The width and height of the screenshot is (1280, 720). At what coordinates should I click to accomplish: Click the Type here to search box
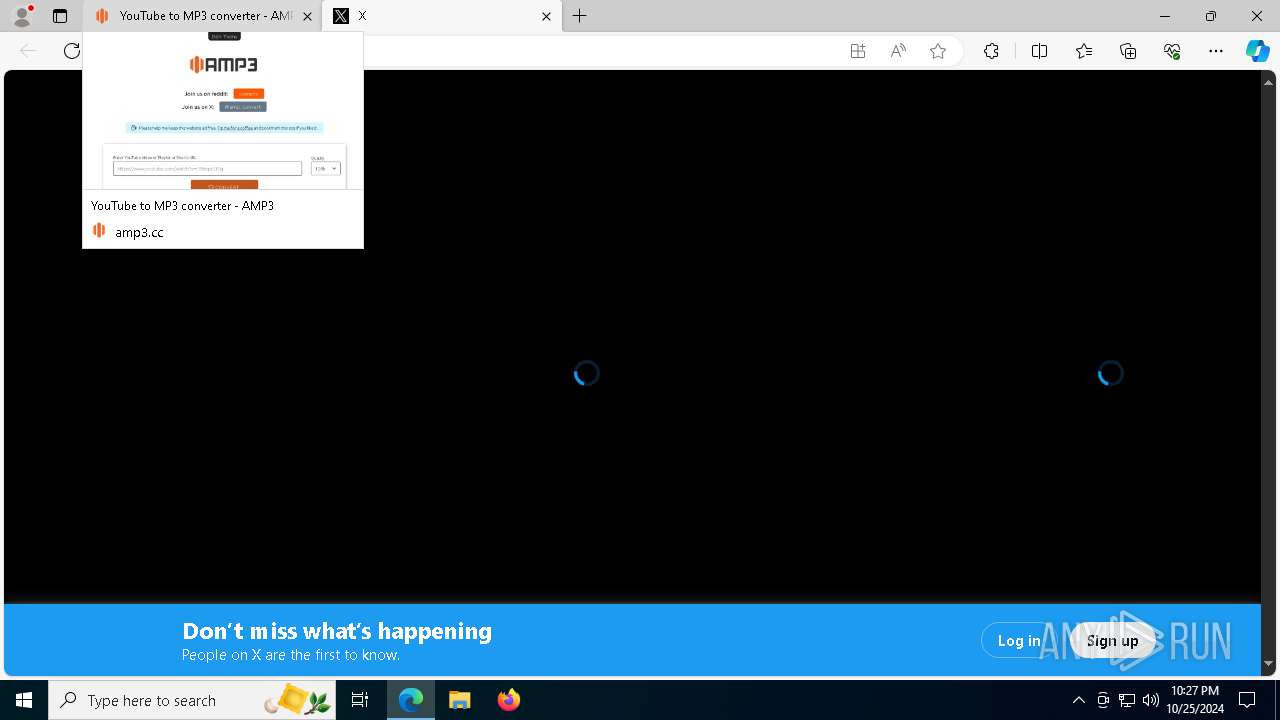192,700
